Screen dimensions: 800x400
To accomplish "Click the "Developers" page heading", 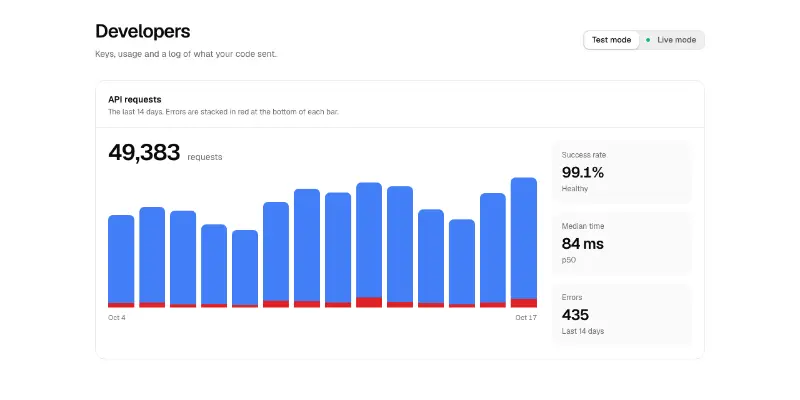I will [143, 32].
